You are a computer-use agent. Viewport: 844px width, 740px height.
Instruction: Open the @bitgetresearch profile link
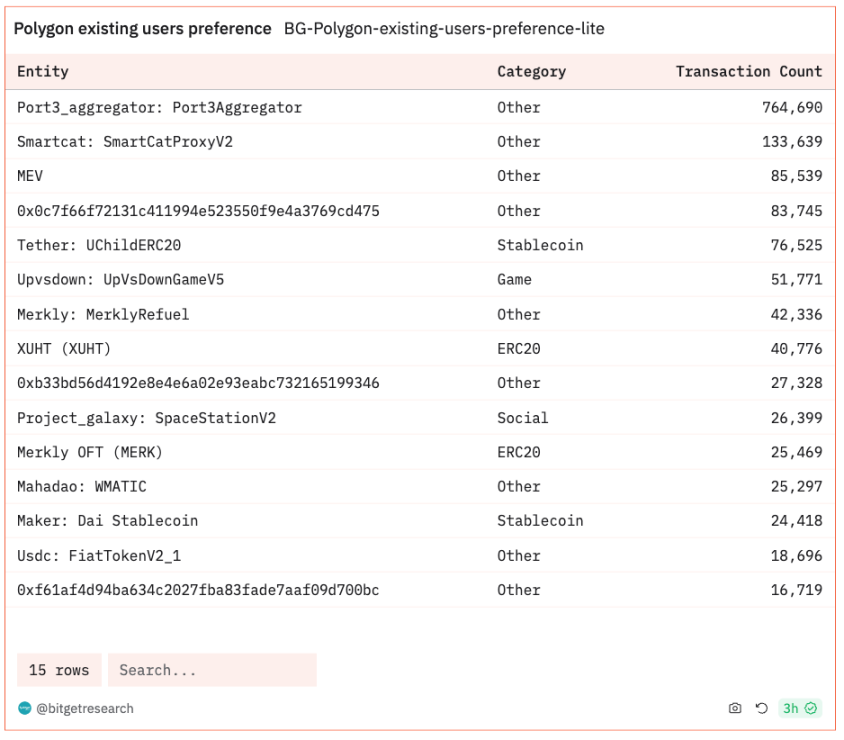pyautogui.click(x=84, y=709)
